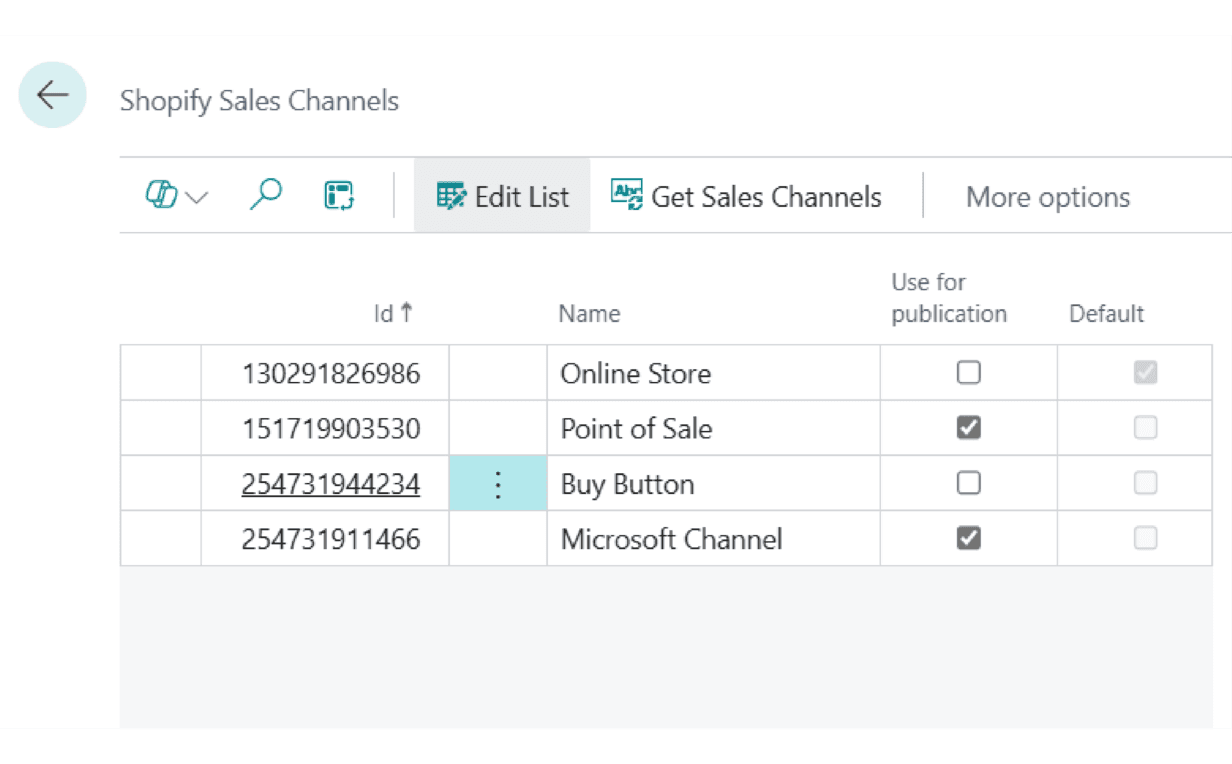Enable Use for publication for Online Store
This screenshot has width=1232, height=764.
tap(968, 373)
